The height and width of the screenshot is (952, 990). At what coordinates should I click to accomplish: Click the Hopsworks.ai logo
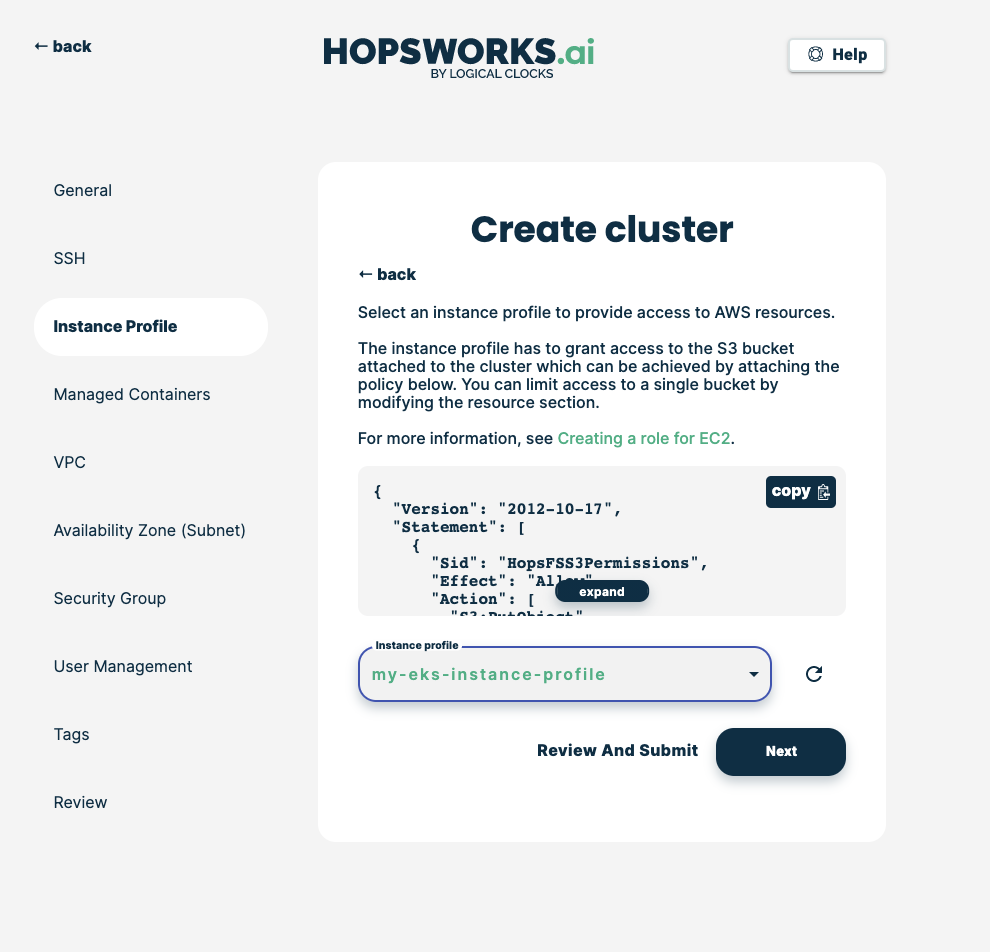459,56
